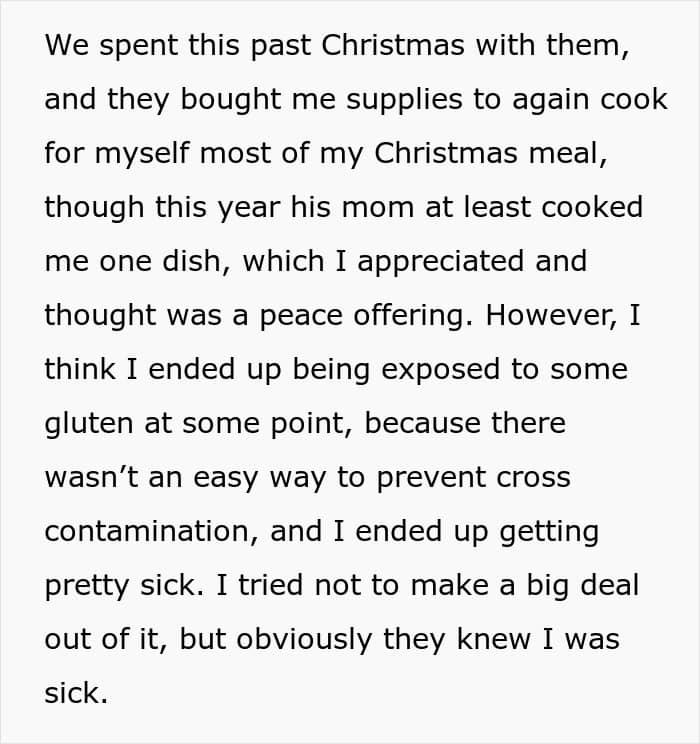Viewport: 700px width, 744px height.
Task: Click the word "thought" starting the sixth line
Action: click(x=100, y=316)
